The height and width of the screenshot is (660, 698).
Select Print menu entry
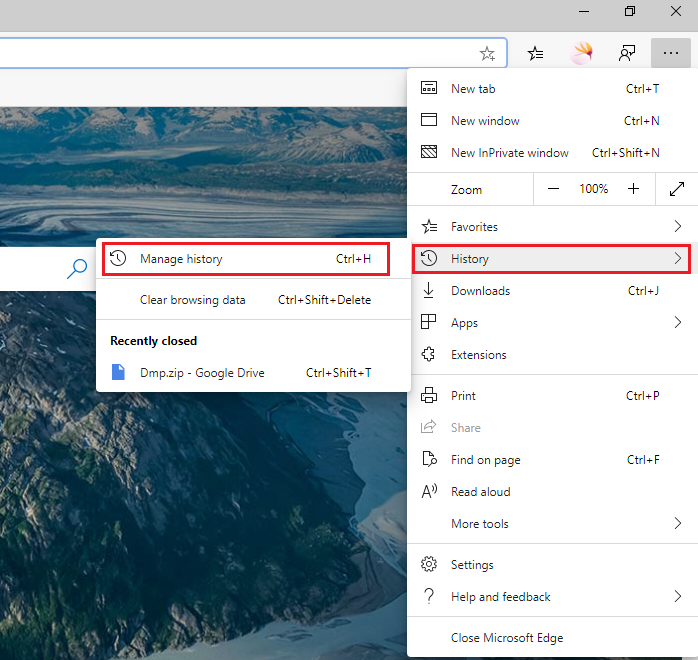[x=552, y=396]
